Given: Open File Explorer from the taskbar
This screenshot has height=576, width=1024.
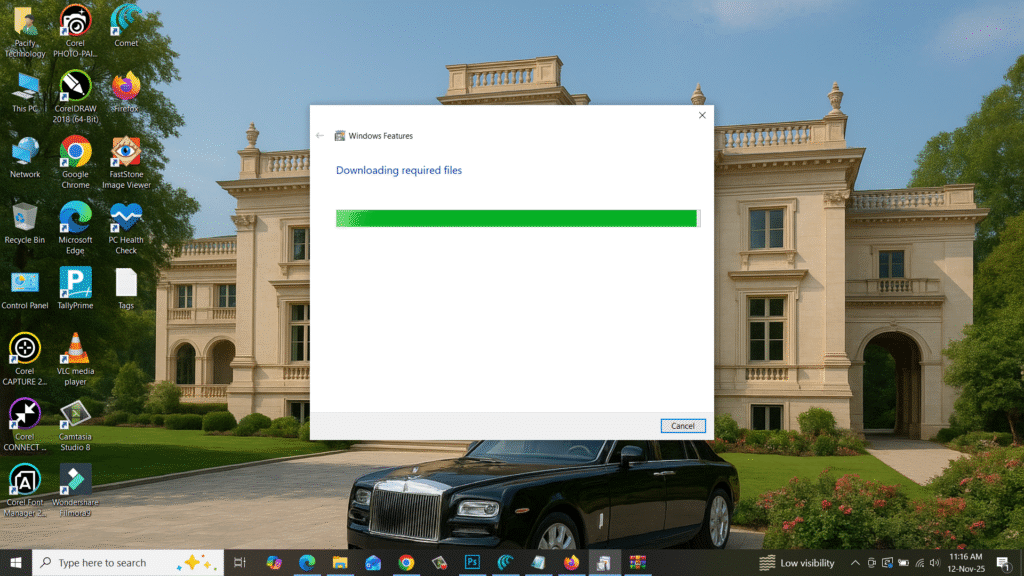Looking at the screenshot, I should tap(339, 561).
